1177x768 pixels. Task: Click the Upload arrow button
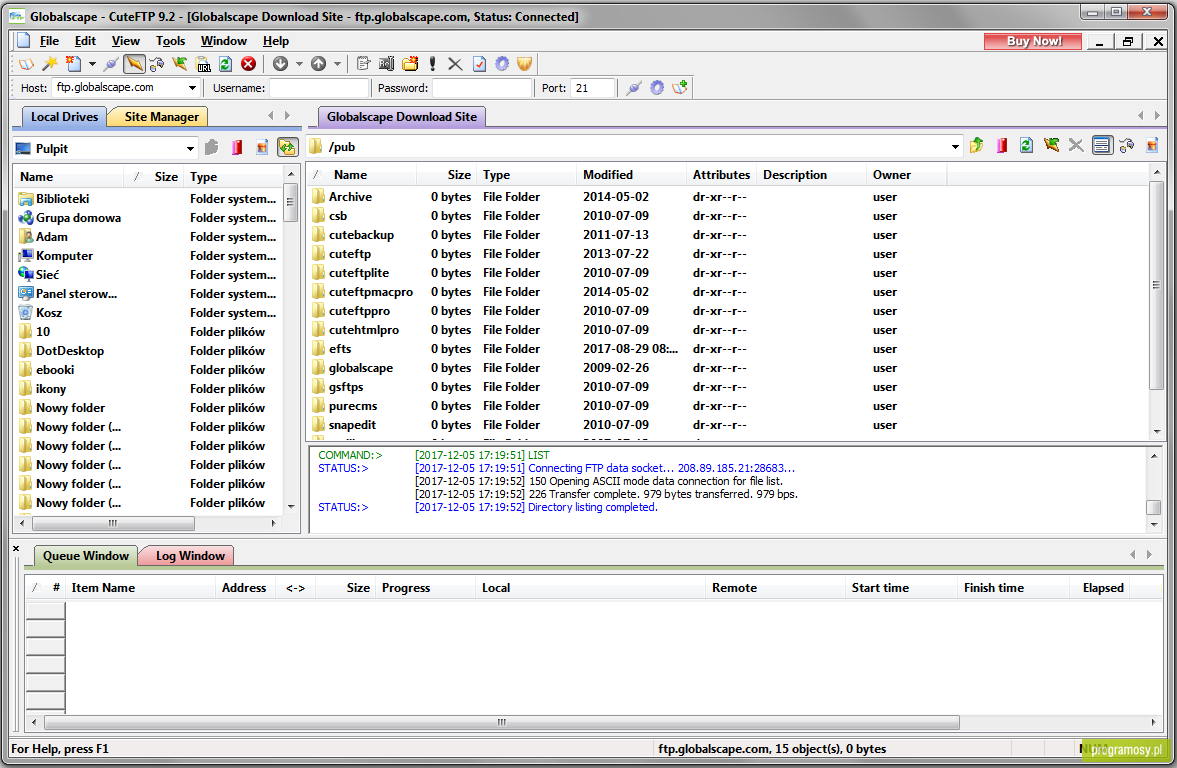click(318, 64)
